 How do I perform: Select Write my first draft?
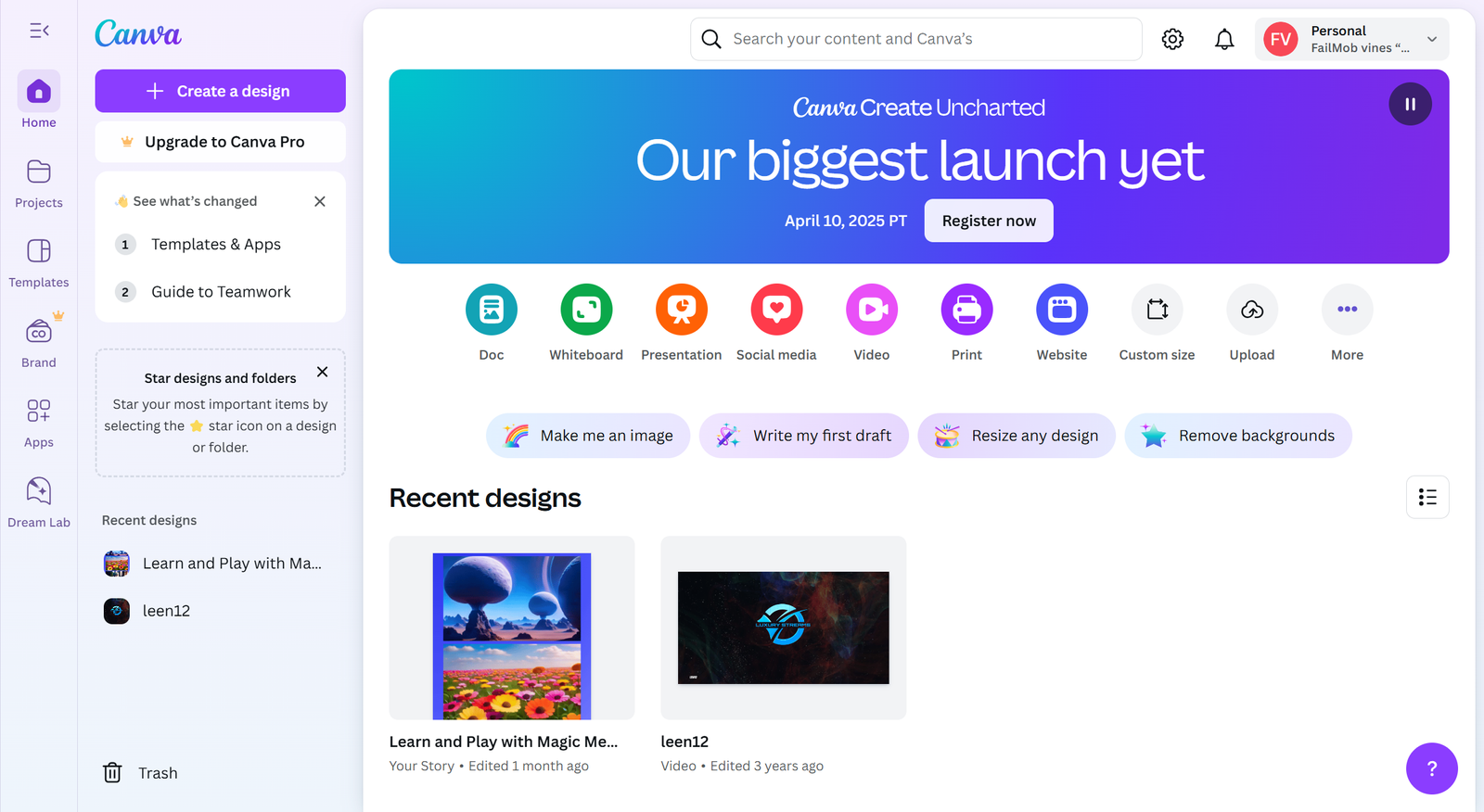[x=804, y=436]
